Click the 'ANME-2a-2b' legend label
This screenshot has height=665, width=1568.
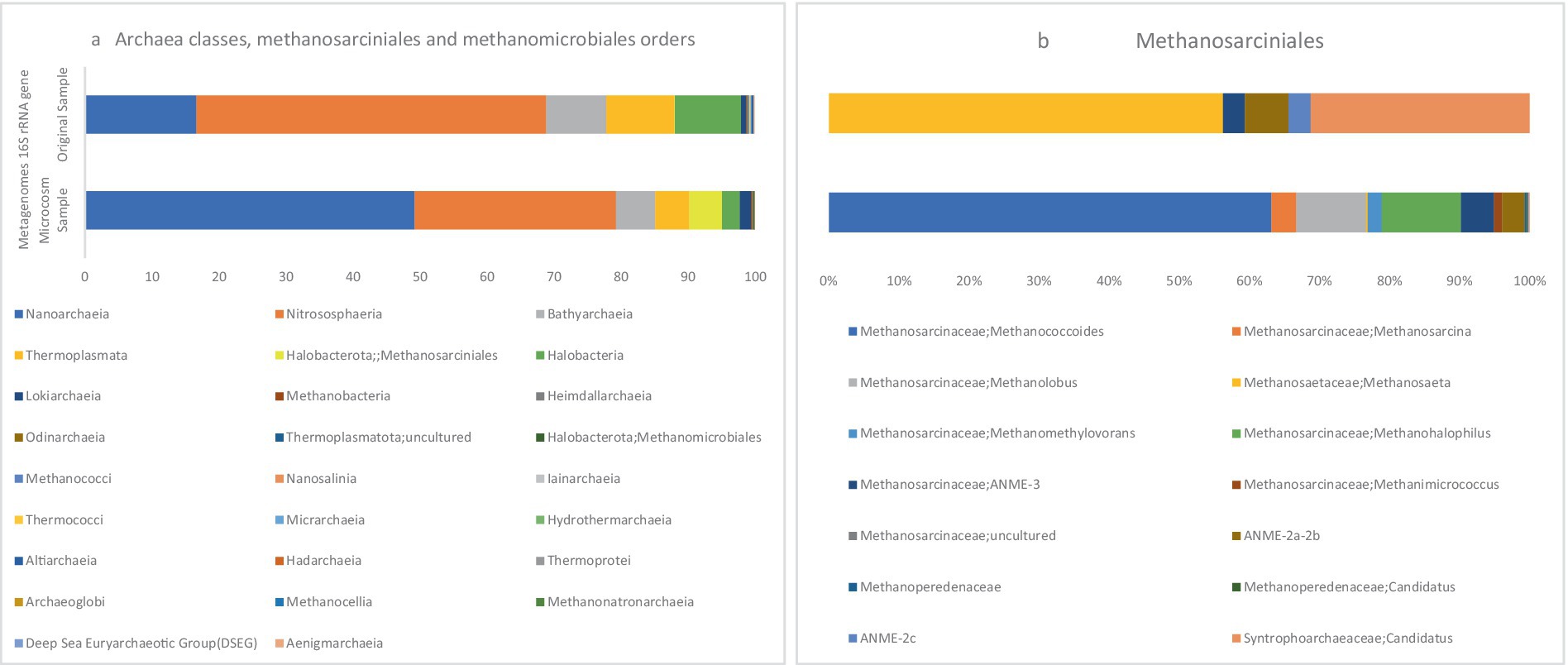tap(1282, 536)
